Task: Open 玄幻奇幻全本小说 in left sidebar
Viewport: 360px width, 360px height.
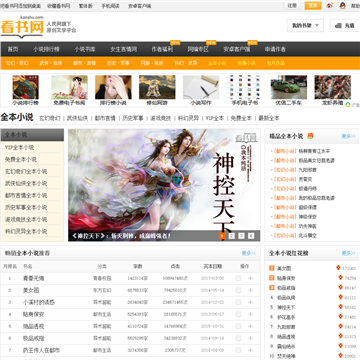Action: 26,171
